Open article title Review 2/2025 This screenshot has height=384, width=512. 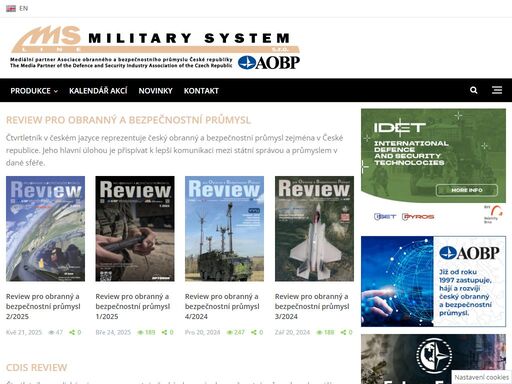43,306
